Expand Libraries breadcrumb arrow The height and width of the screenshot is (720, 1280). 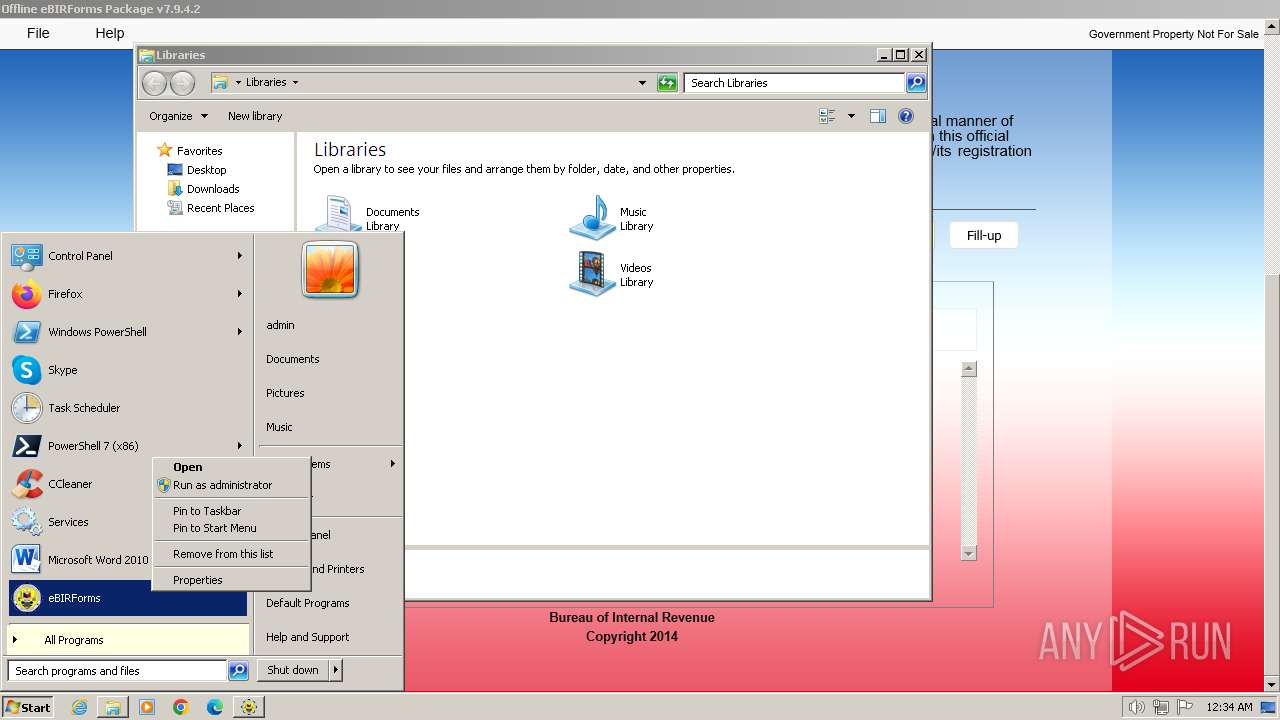point(295,83)
